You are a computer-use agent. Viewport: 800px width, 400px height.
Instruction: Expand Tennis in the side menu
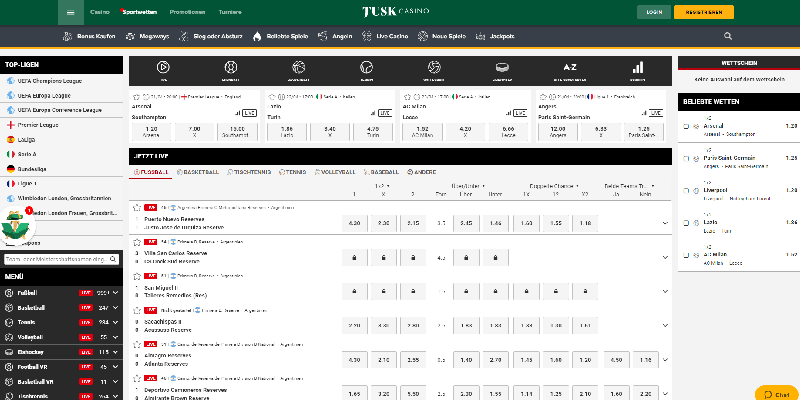[x=116, y=322]
